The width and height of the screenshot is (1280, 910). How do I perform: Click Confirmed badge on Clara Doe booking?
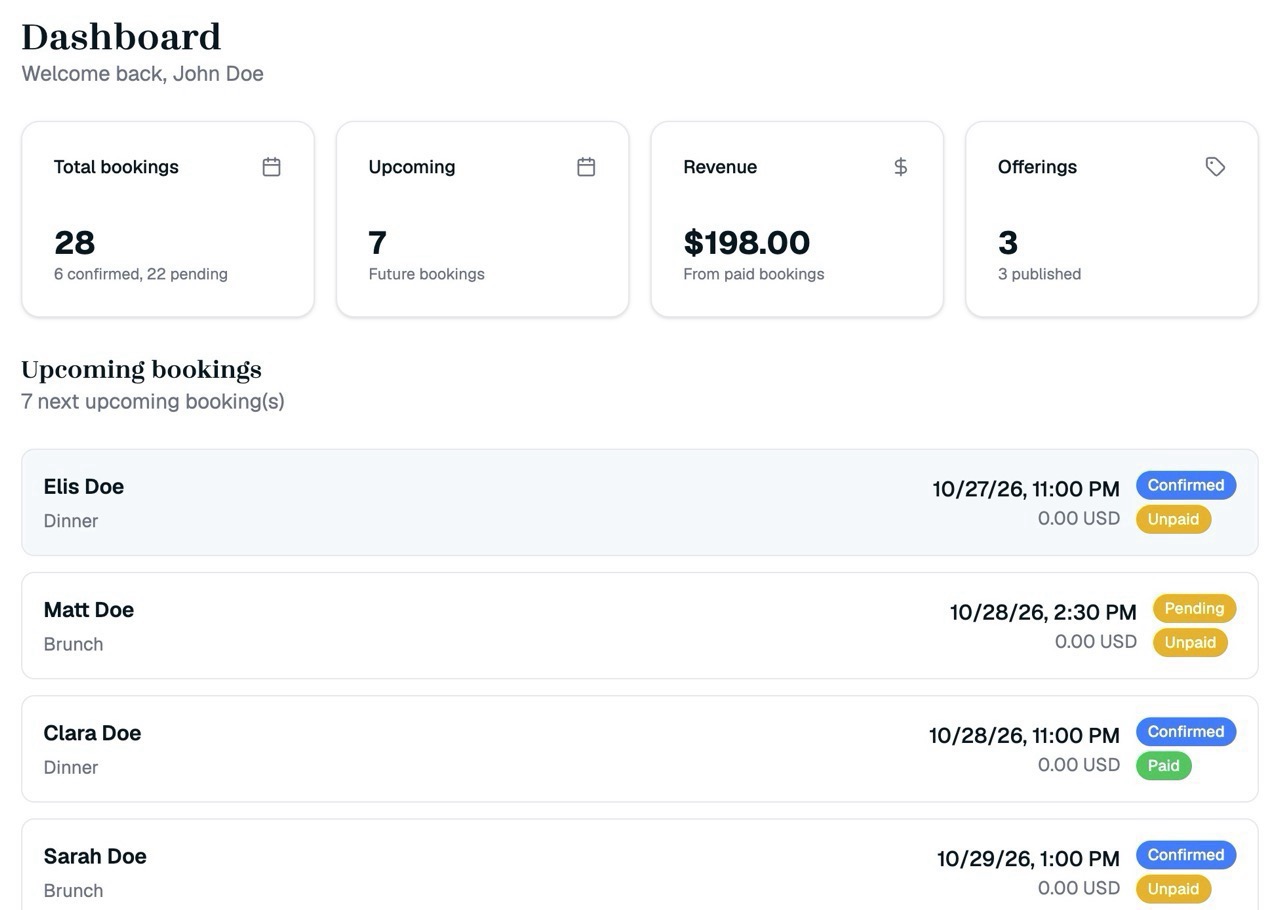(x=1186, y=731)
